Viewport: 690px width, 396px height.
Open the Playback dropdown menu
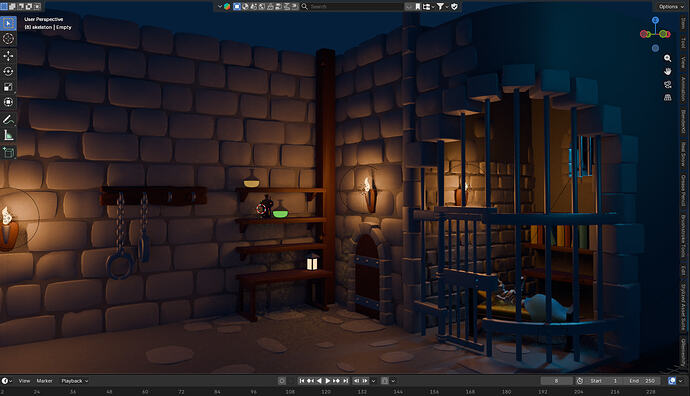tap(74, 381)
